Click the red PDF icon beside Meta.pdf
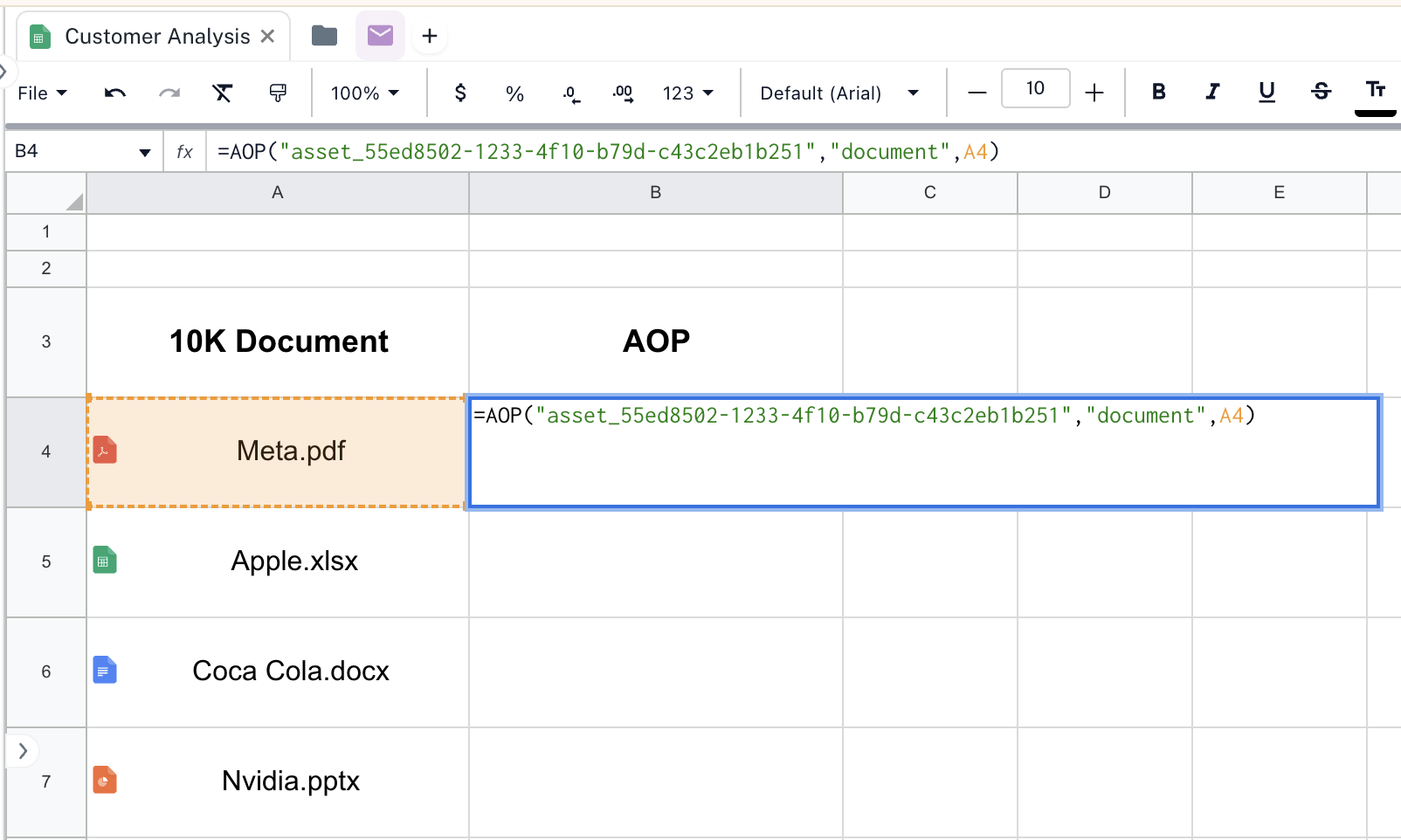Viewport: 1401px width, 840px height. 105,450
